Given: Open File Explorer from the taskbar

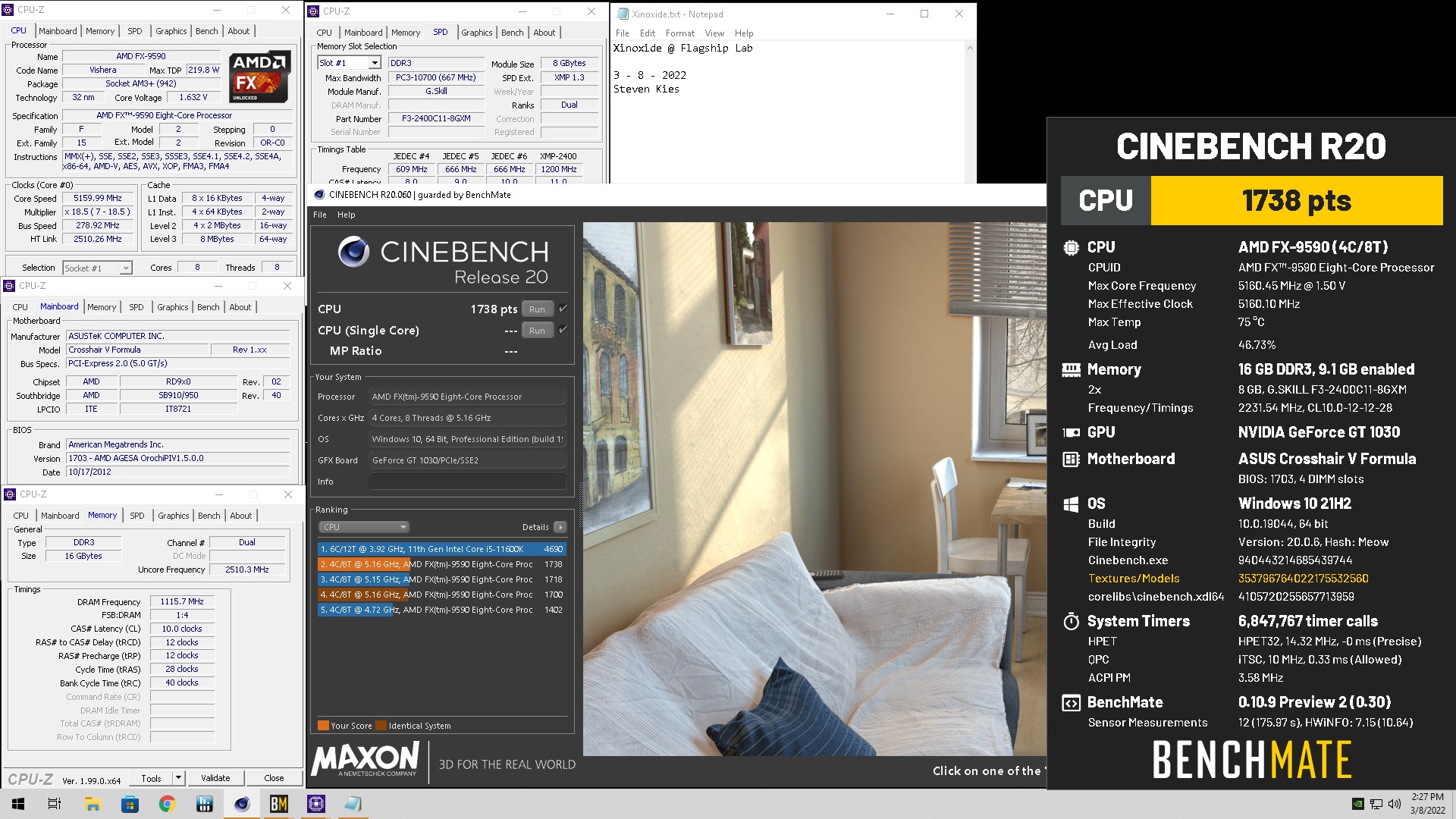Looking at the screenshot, I should (x=93, y=804).
